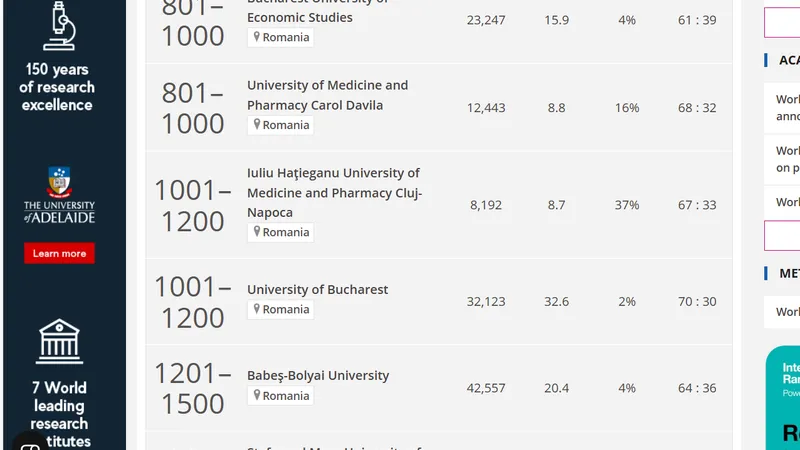Open the Iuliu Haţieganu University of Medicine link

pyautogui.click(x=335, y=192)
